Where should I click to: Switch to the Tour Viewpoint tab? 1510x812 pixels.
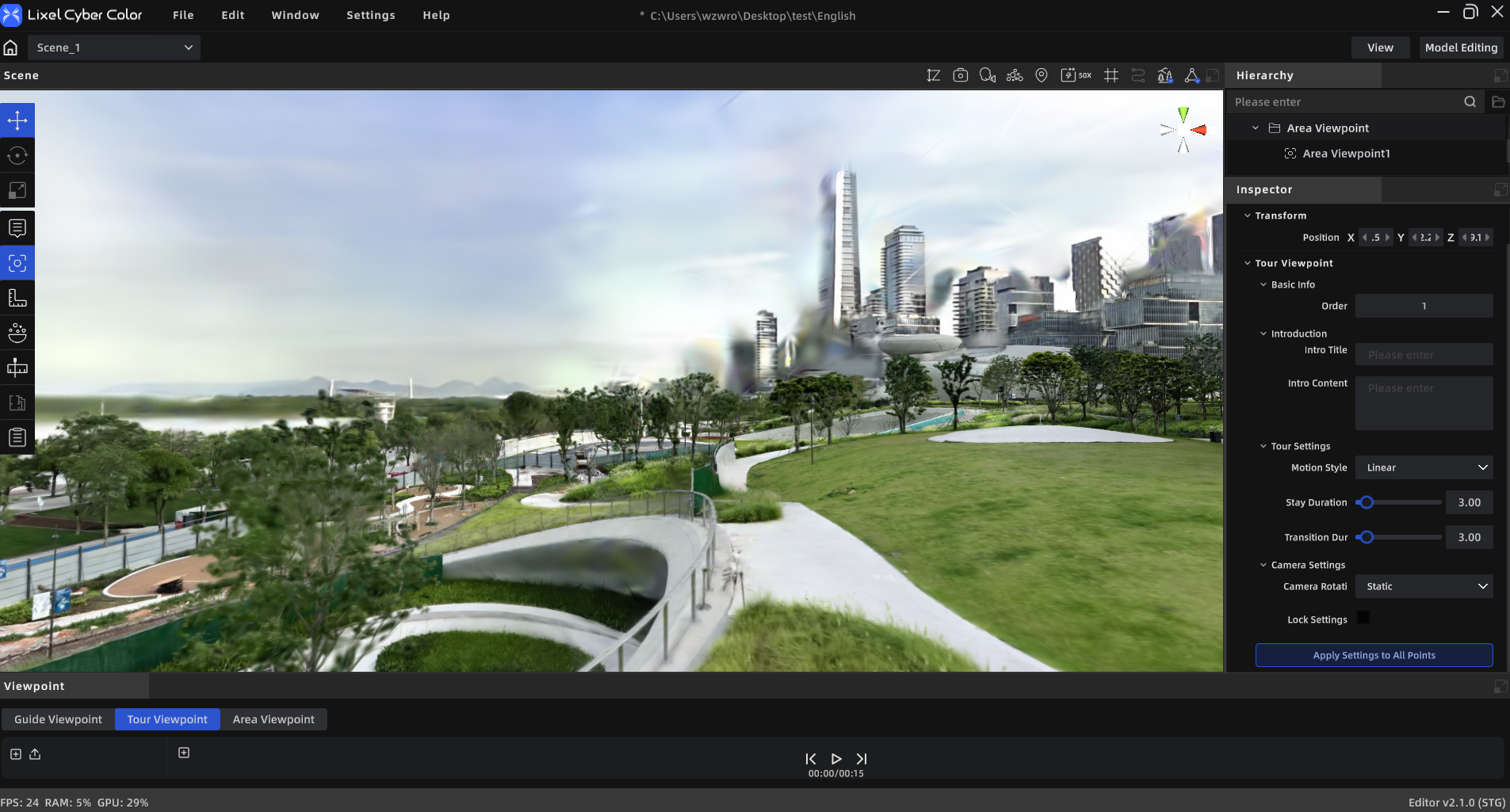167,719
